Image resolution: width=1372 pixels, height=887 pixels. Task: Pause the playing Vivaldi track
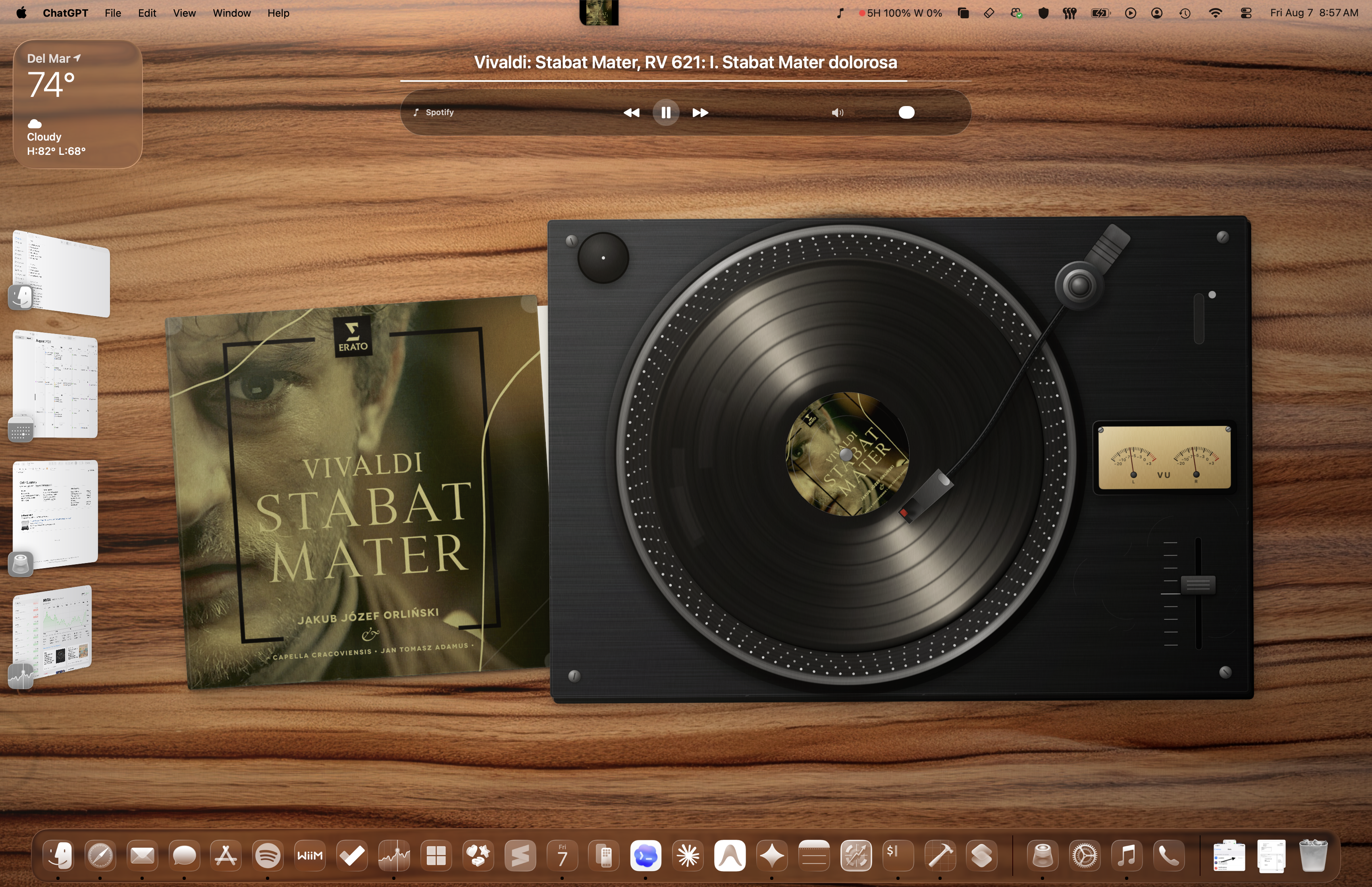(x=666, y=112)
